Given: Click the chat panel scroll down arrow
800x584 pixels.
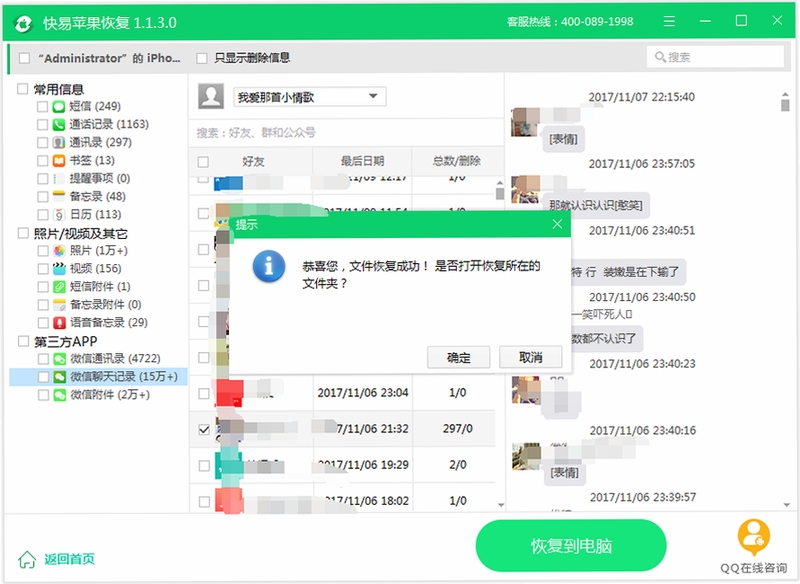Looking at the screenshot, I should [x=786, y=505].
